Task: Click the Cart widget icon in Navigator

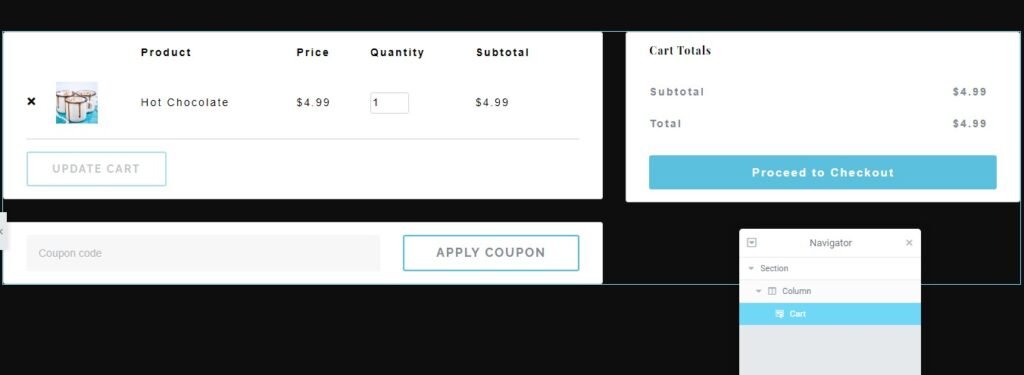Action: coord(779,314)
